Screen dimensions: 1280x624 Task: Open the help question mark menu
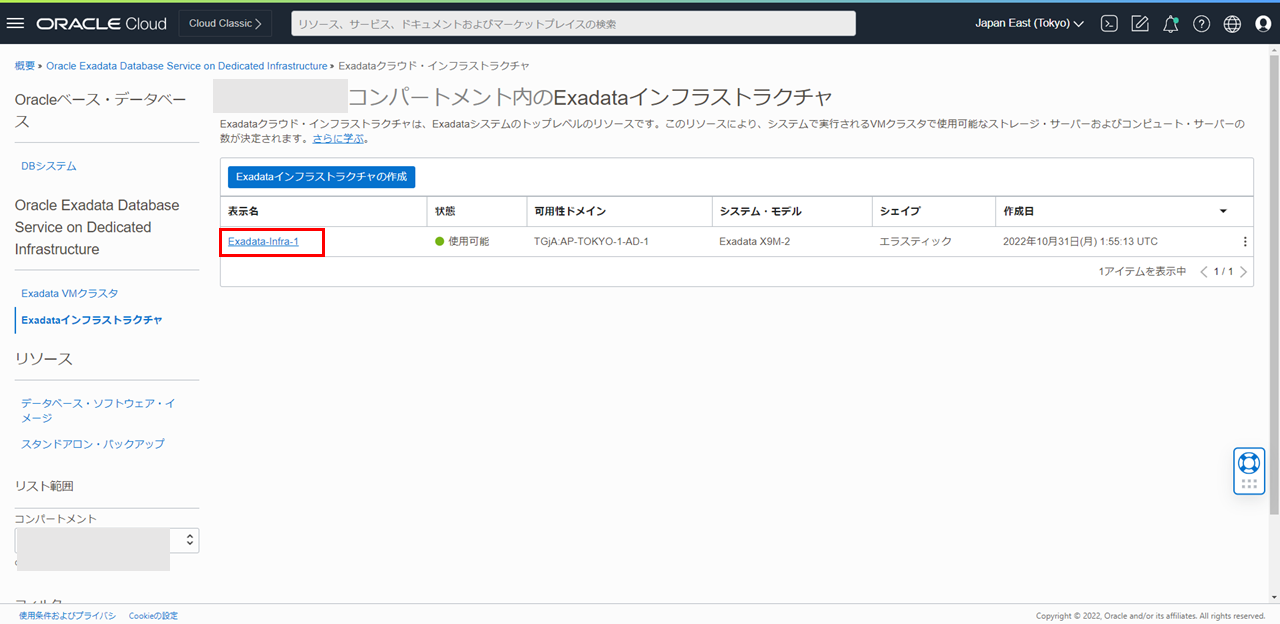(x=1201, y=24)
